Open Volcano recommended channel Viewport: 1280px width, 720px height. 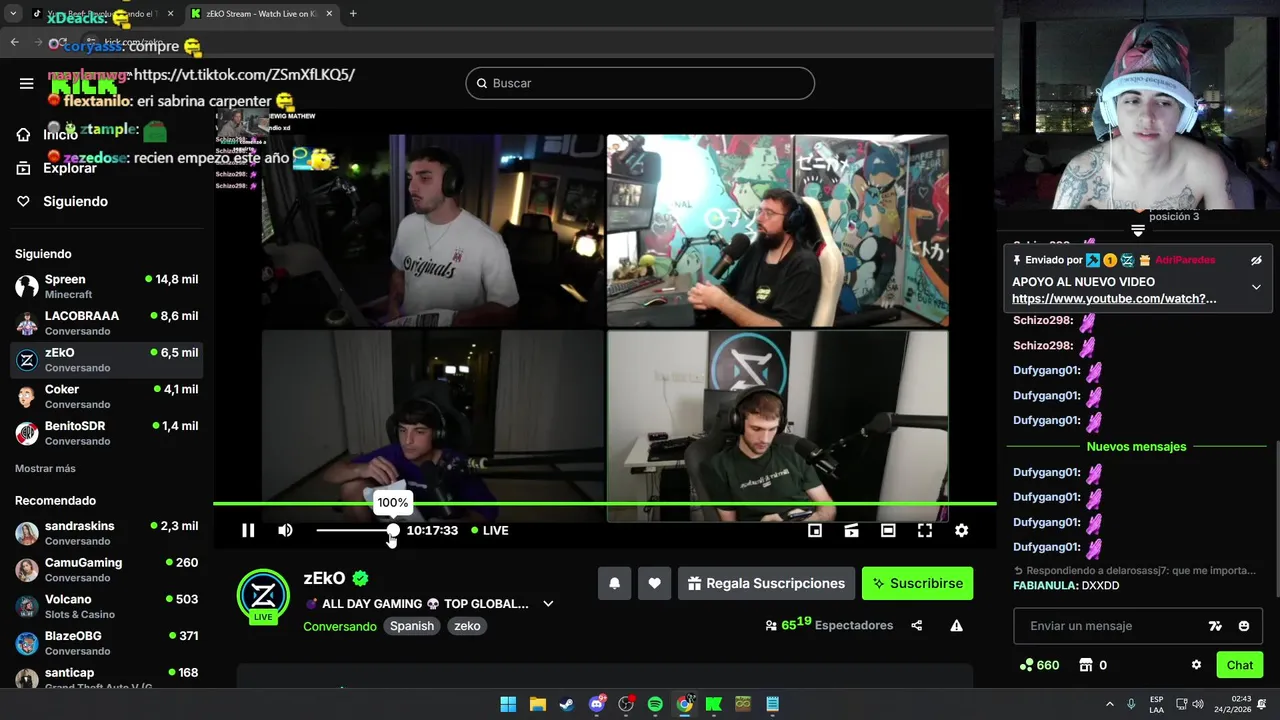tap(106, 606)
